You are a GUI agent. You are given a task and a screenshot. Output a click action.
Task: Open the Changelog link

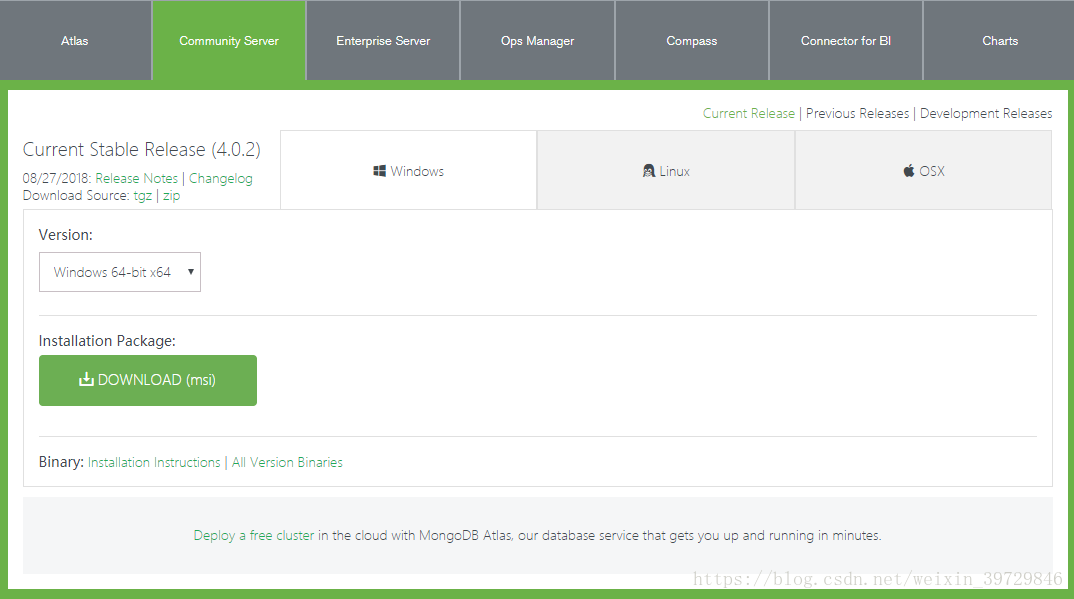click(221, 179)
